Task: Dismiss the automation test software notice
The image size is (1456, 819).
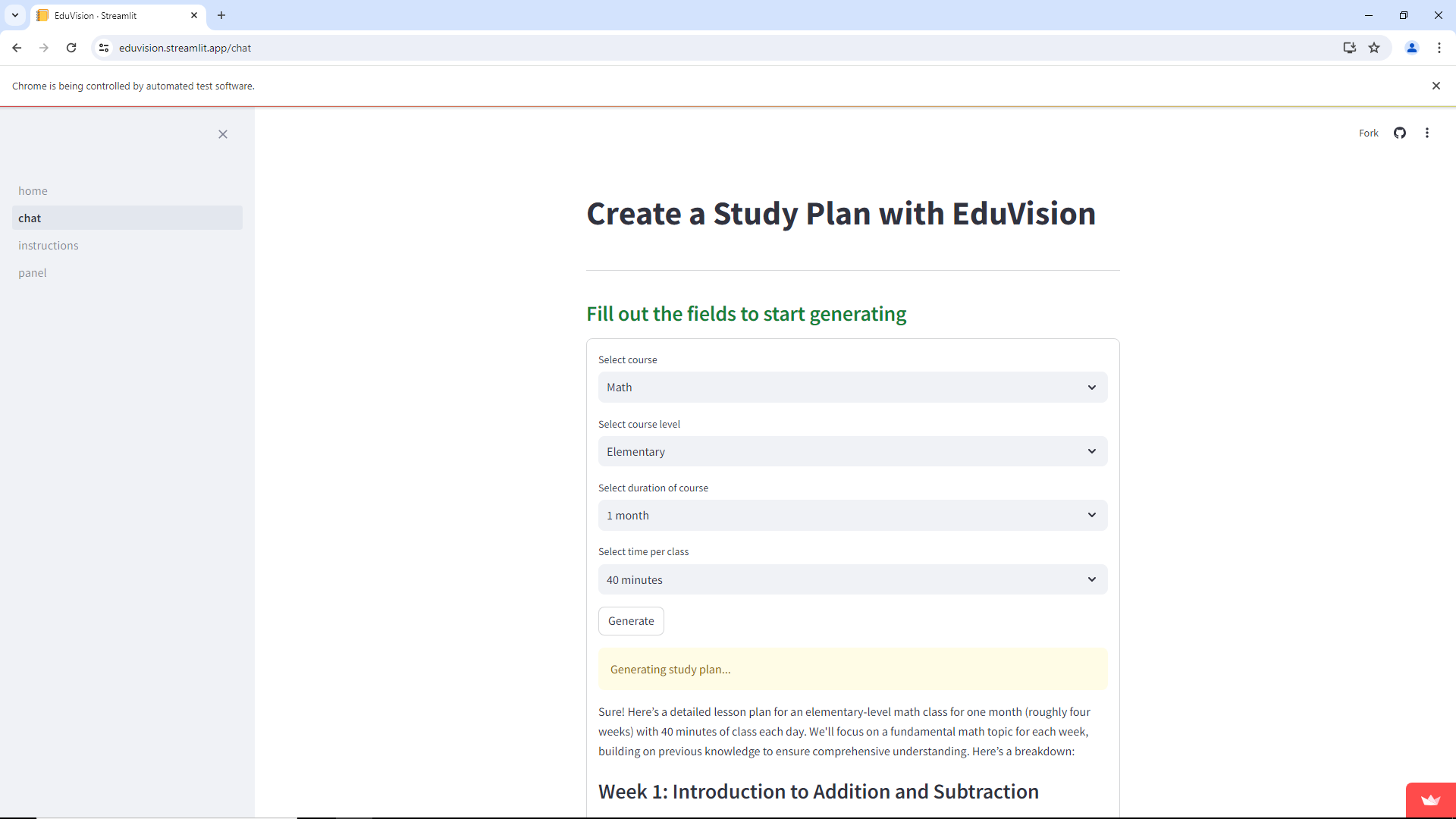Action: coord(1436,86)
